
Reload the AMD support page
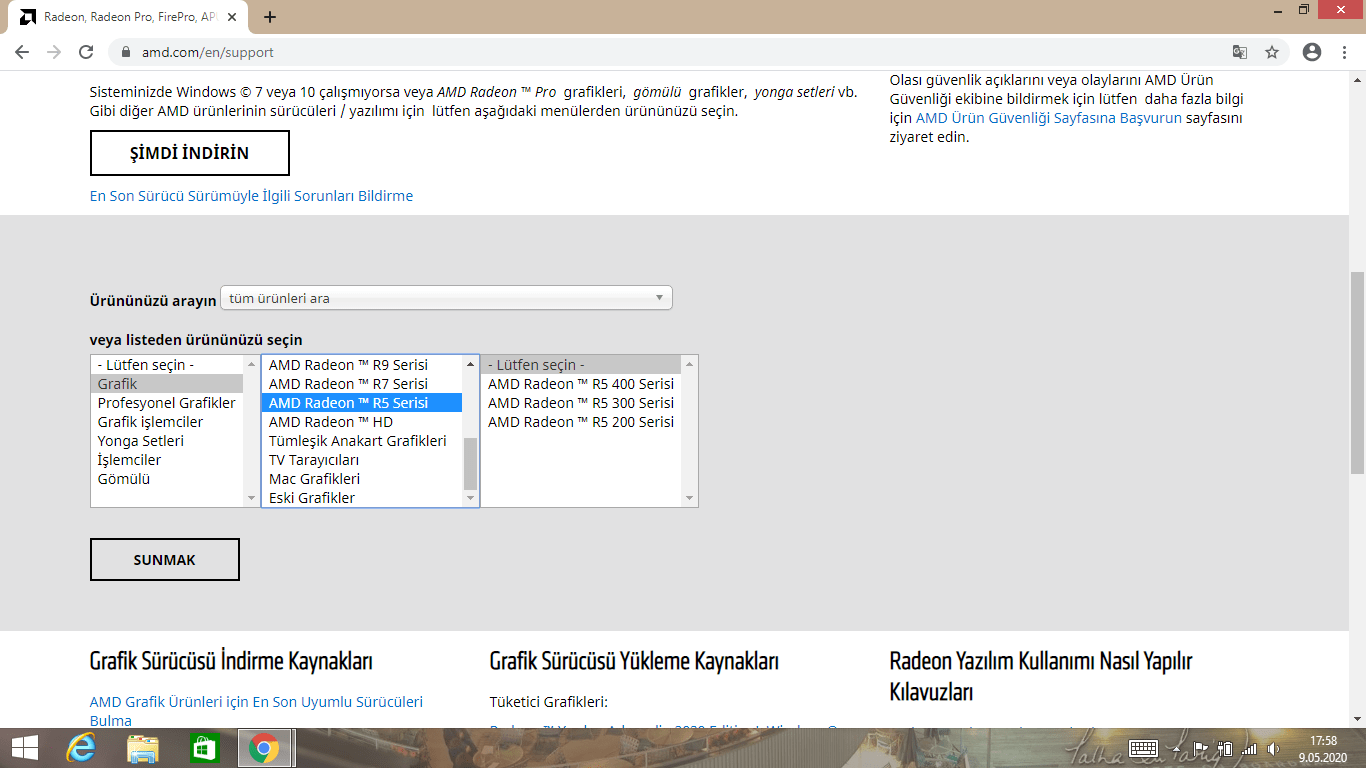[86, 52]
